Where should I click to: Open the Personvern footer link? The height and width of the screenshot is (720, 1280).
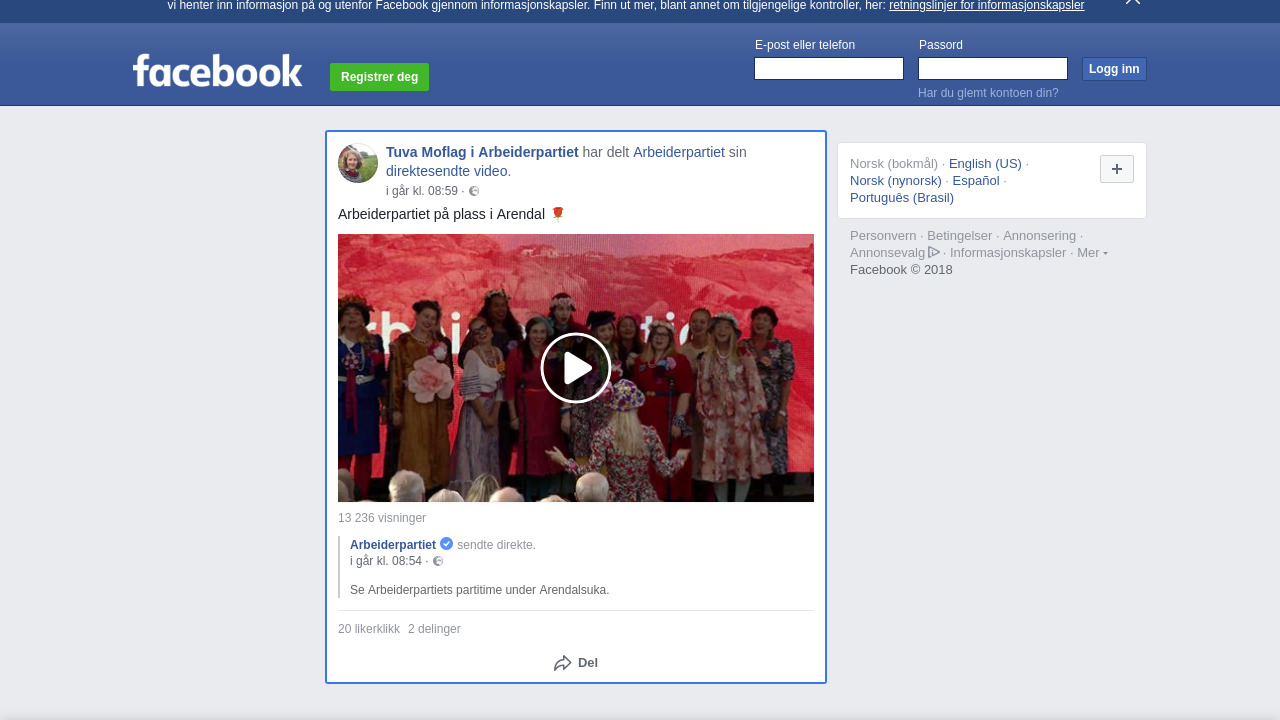(883, 236)
